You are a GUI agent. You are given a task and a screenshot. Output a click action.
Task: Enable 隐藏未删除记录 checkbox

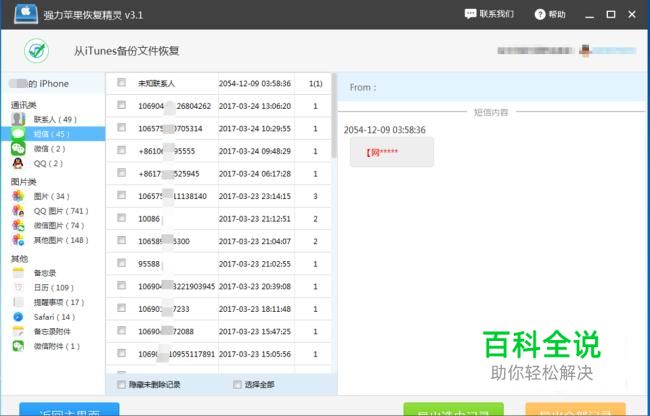pos(121,385)
